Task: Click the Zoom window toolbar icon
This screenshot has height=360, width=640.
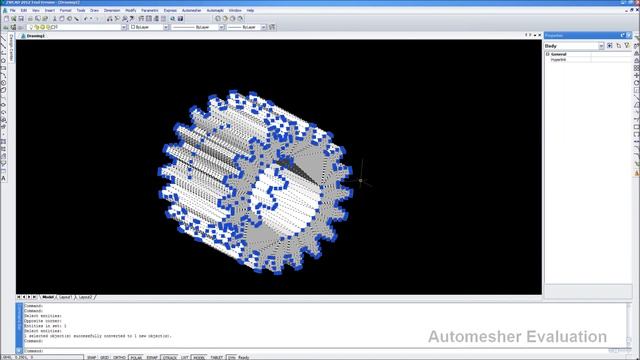Action: tap(125, 19)
